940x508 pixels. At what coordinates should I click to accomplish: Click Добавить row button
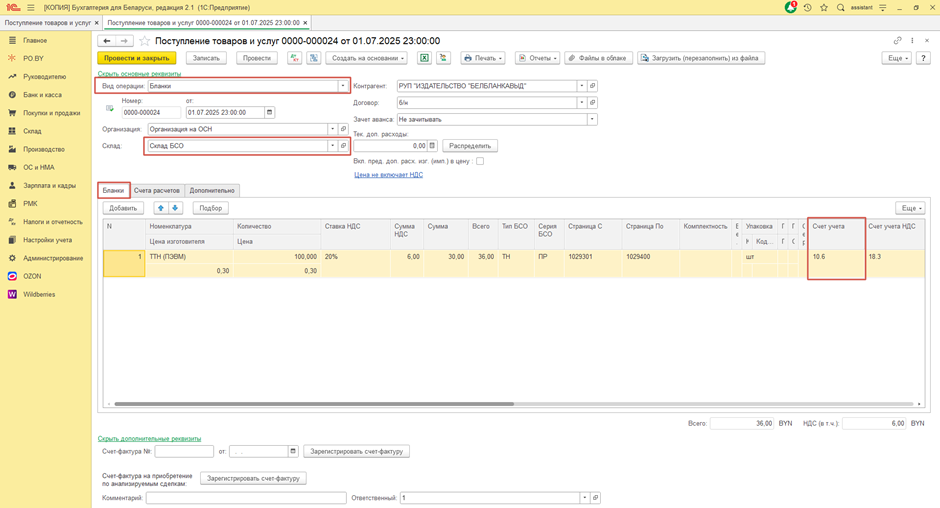point(123,208)
